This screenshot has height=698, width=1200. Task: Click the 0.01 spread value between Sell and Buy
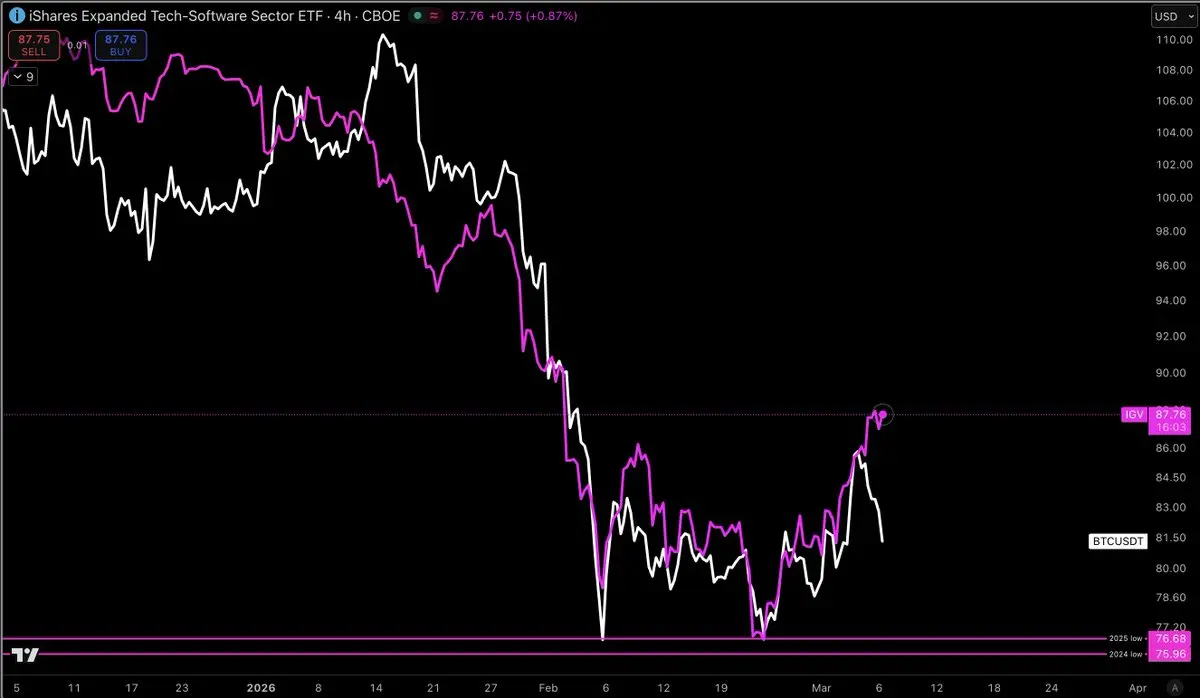tap(77, 45)
